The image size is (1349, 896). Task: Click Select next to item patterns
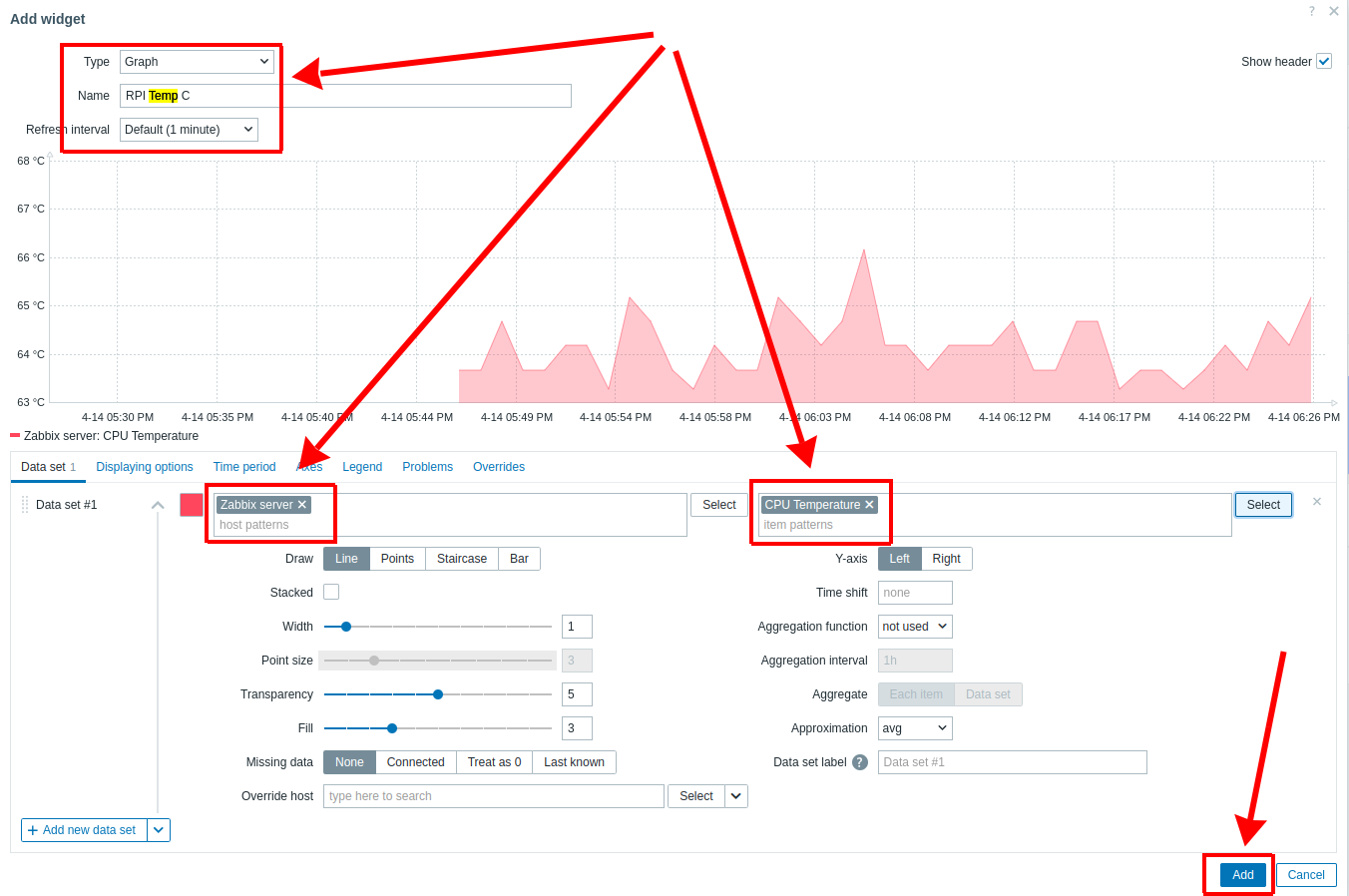click(x=1262, y=504)
